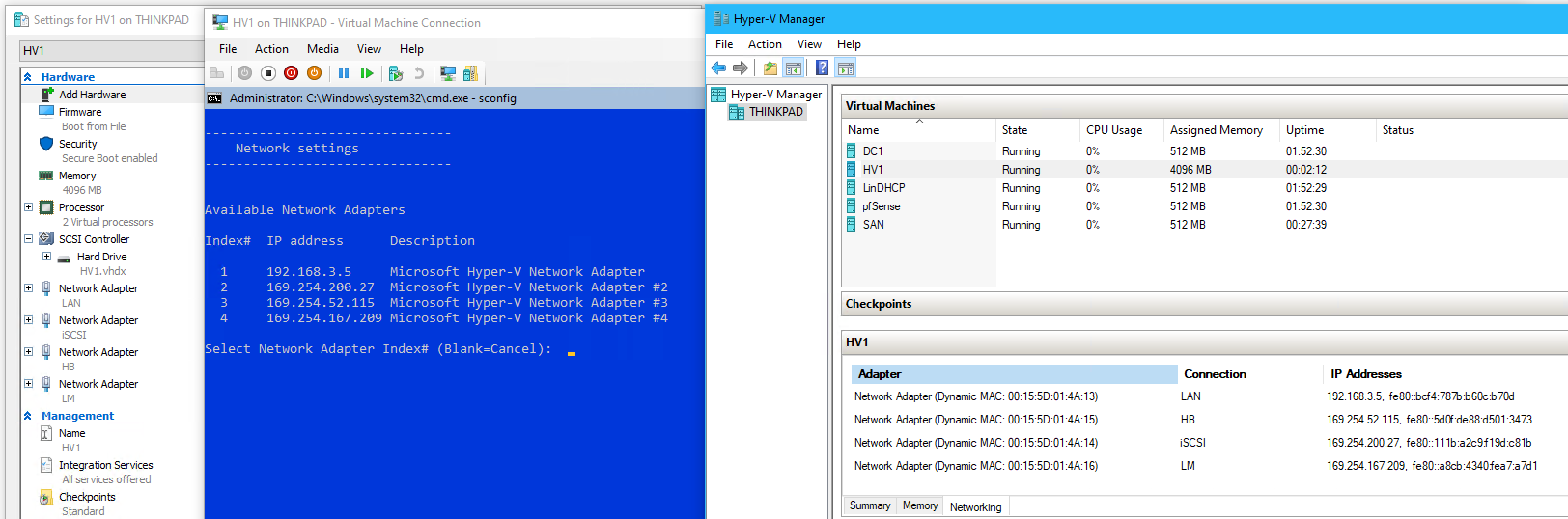Select the SAN virtual machine row
The height and width of the screenshot is (519, 1568).
[x=1205, y=225]
